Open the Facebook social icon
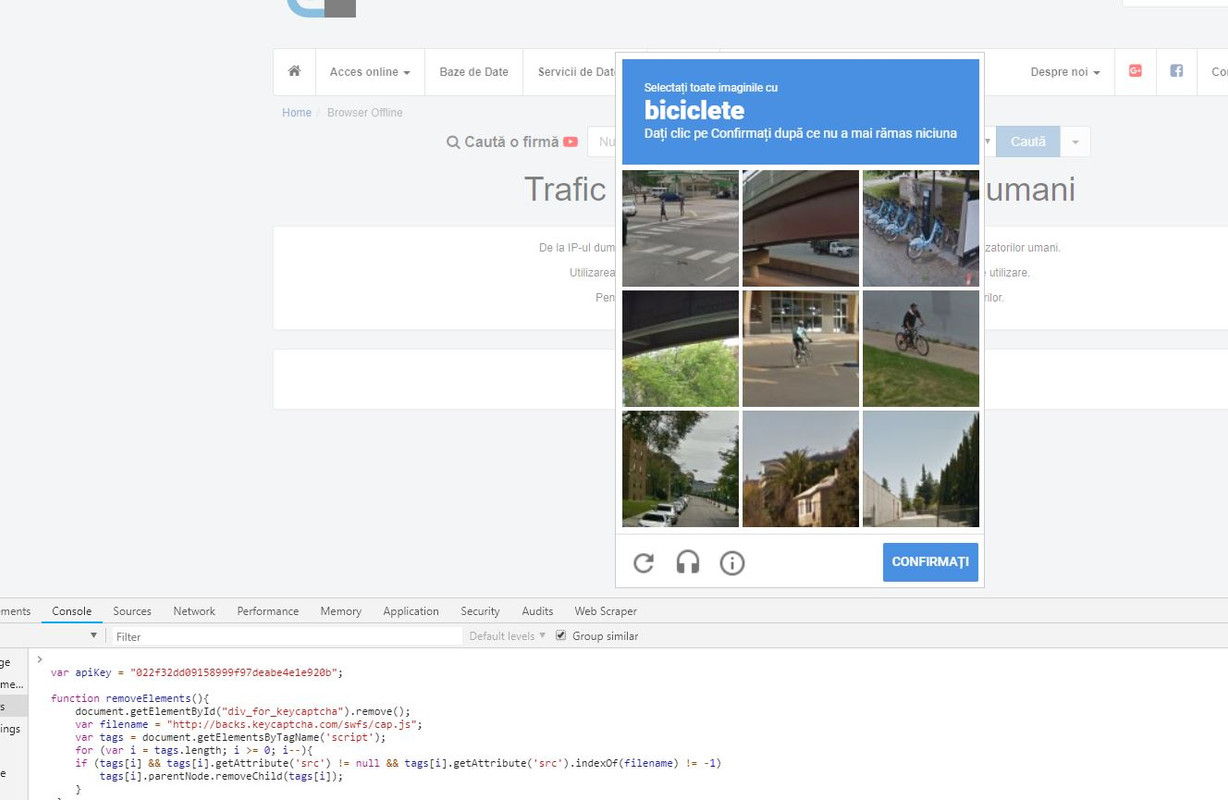 (x=1177, y=71)
